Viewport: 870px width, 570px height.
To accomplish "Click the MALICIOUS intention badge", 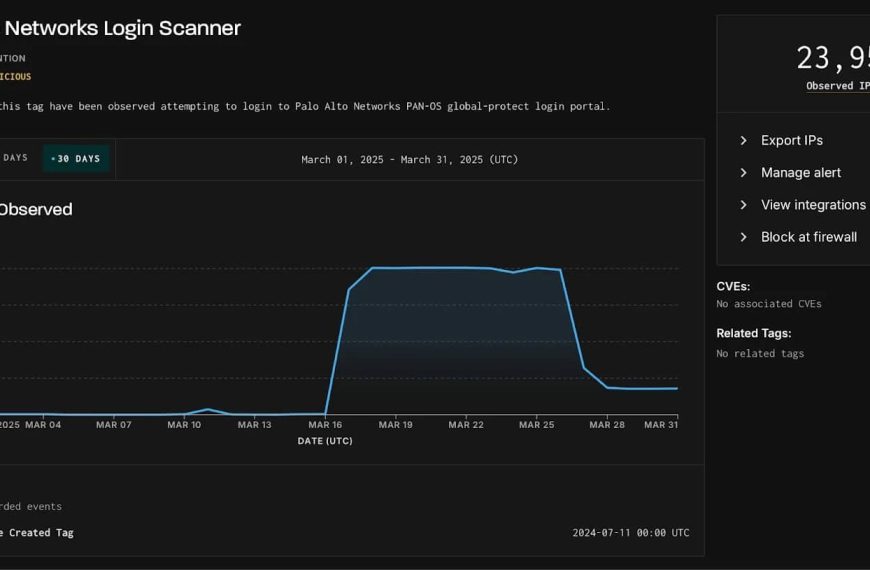I will [15, 77].
